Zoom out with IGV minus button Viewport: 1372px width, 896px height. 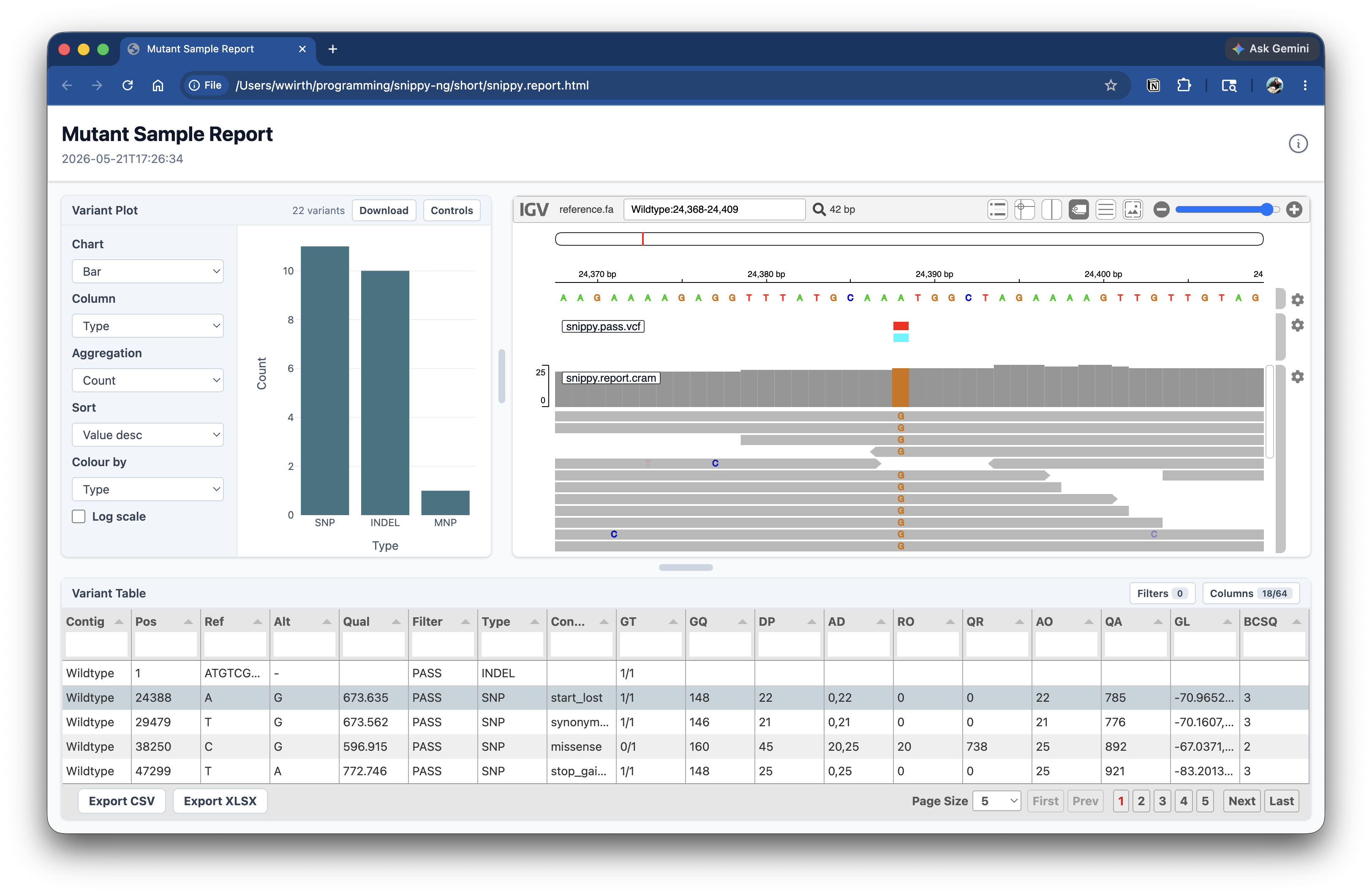[1162, 210]
